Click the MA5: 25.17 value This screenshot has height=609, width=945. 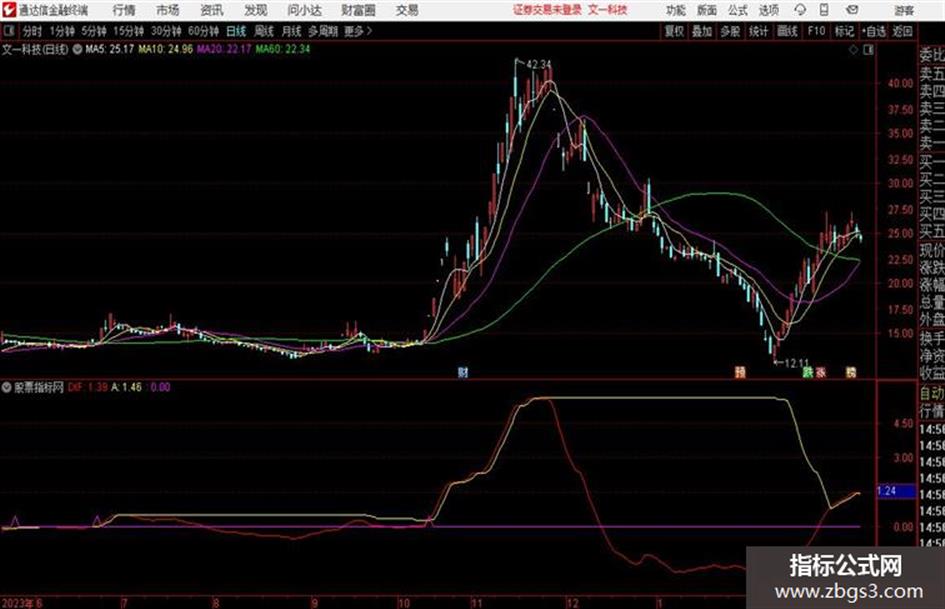[110, 49]
